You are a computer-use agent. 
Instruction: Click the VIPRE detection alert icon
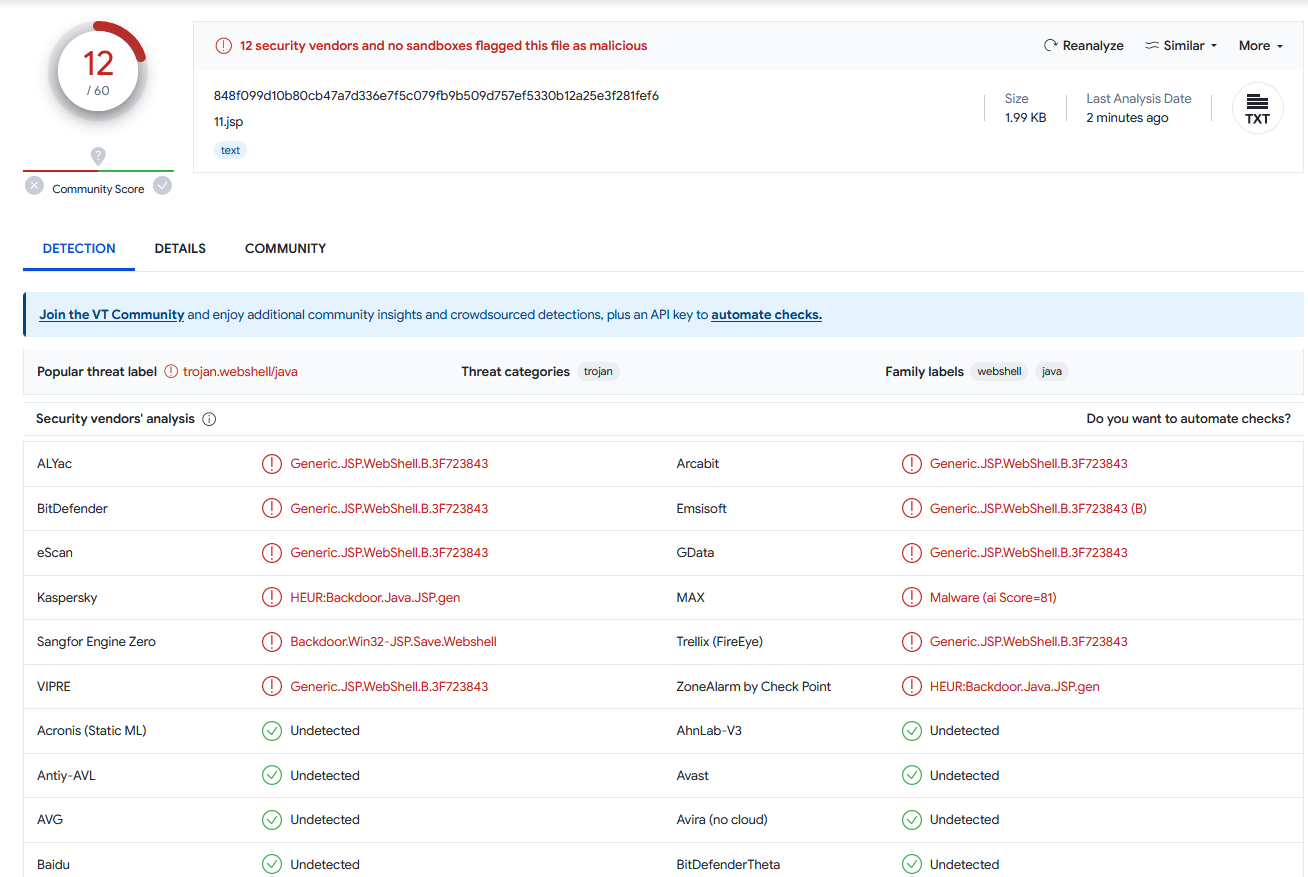pos(271,686)
